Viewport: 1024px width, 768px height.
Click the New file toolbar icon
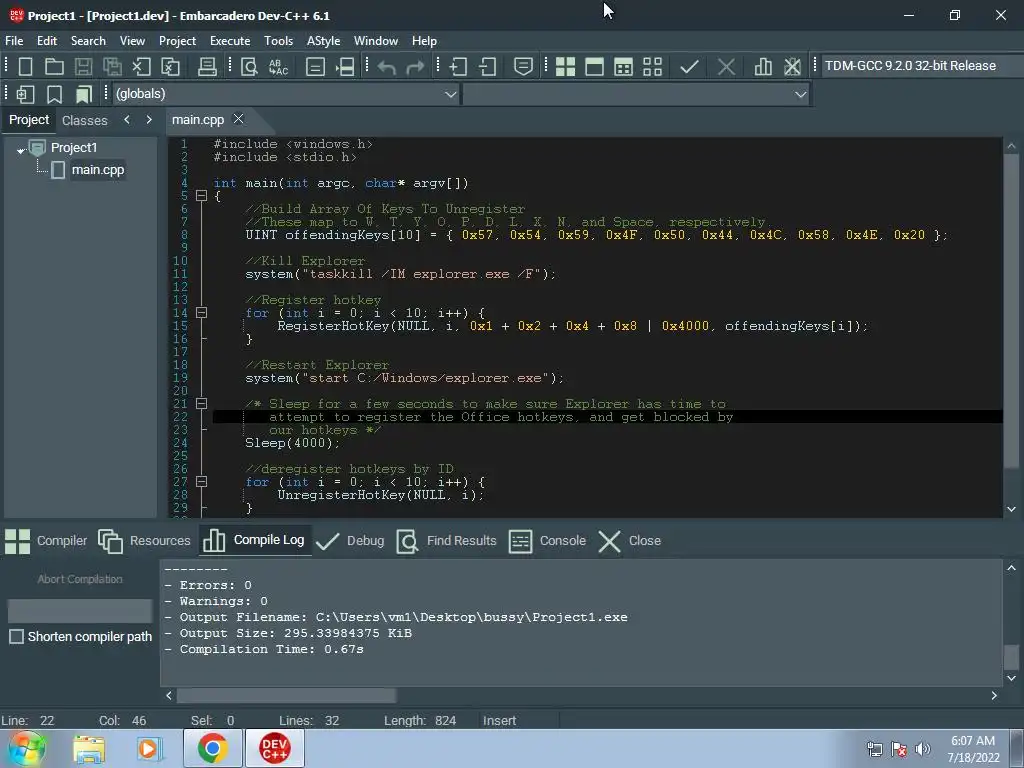[x=25, y=67]
